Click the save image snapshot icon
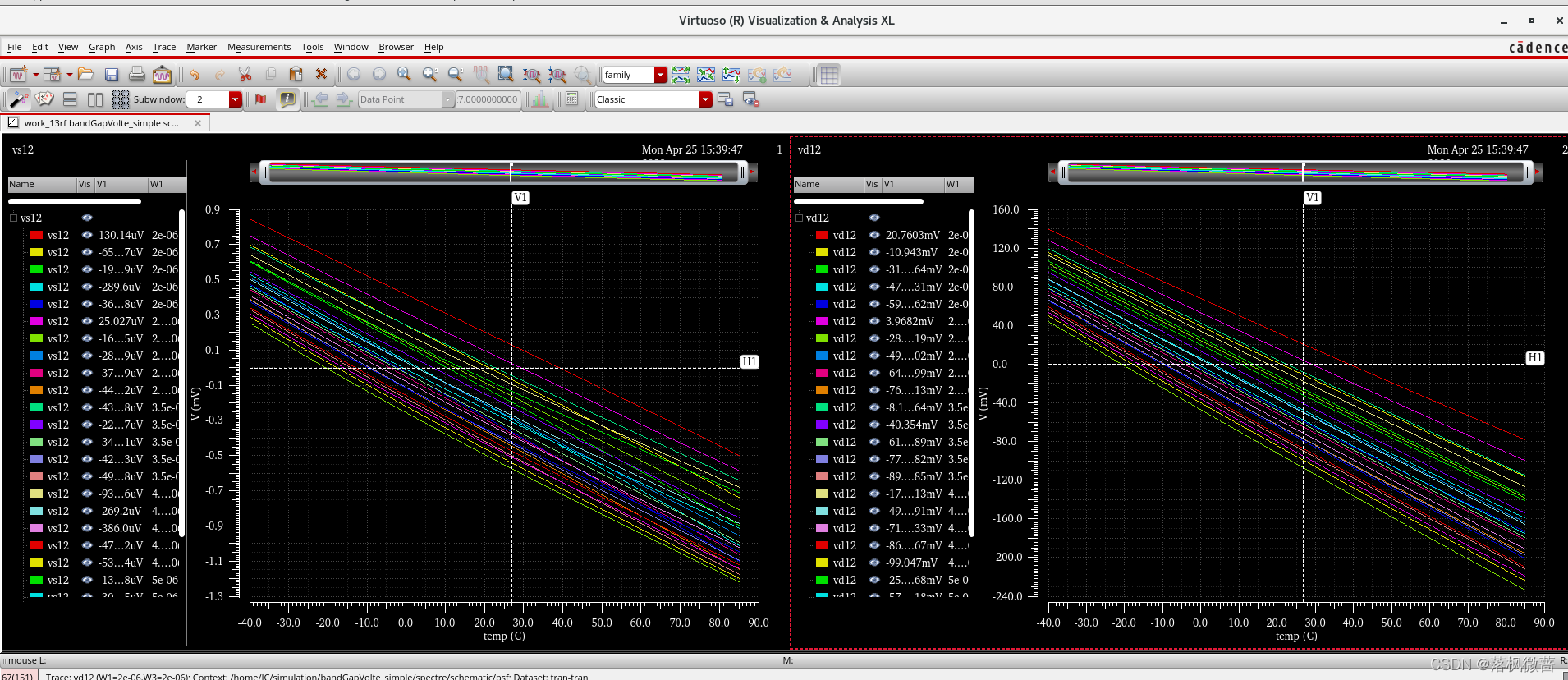 point(163,75)
